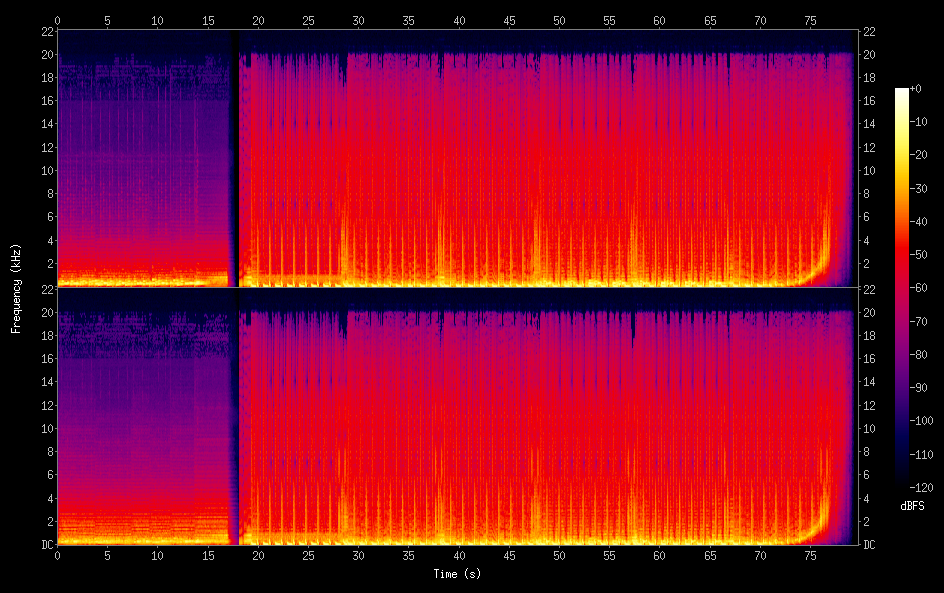The height and width of the screenshot is (593, 944).
Task: Click the white top end of the color bar
Action: click(x=902, y=92)
